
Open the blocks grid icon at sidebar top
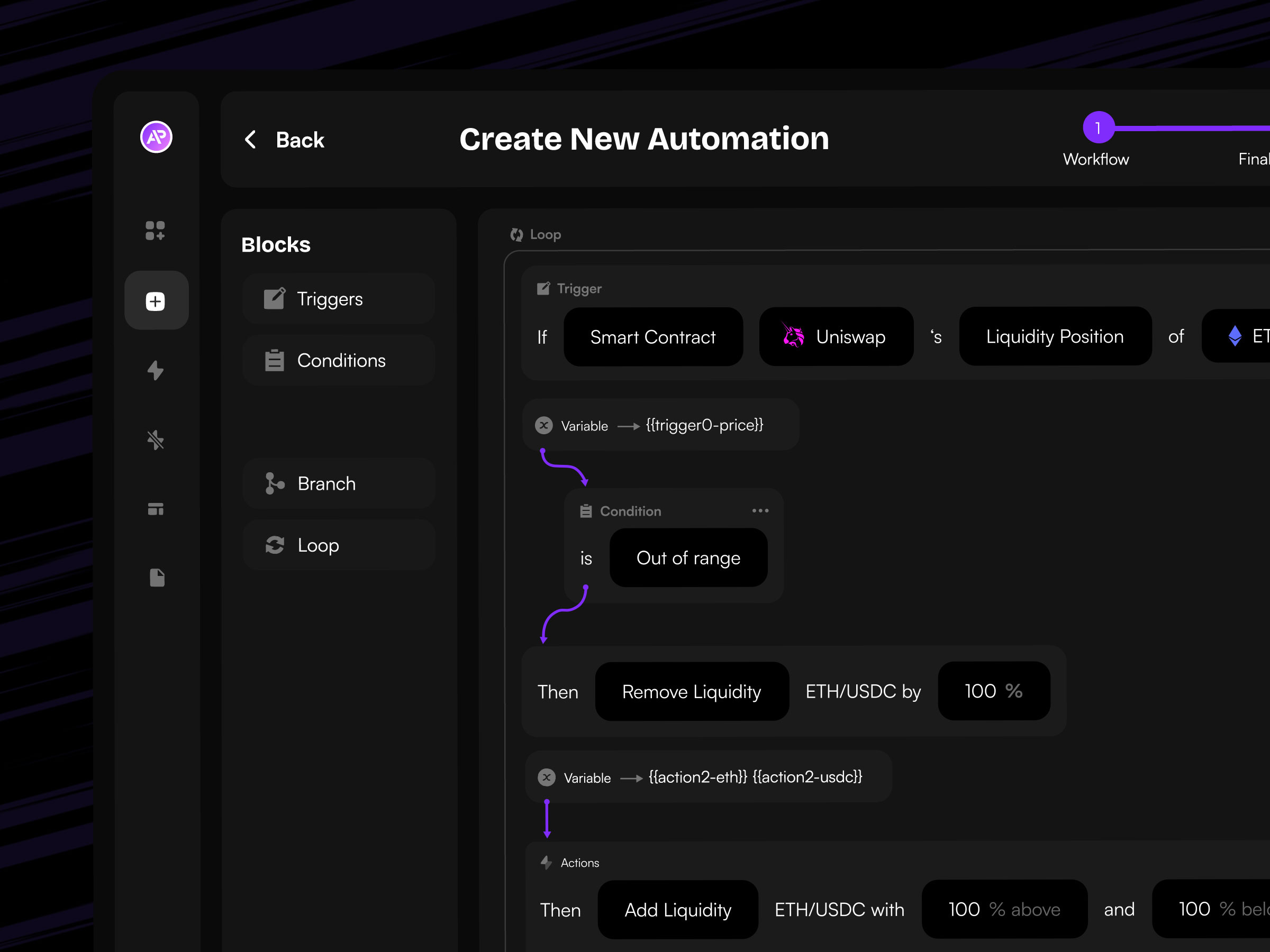coord(156,231)
